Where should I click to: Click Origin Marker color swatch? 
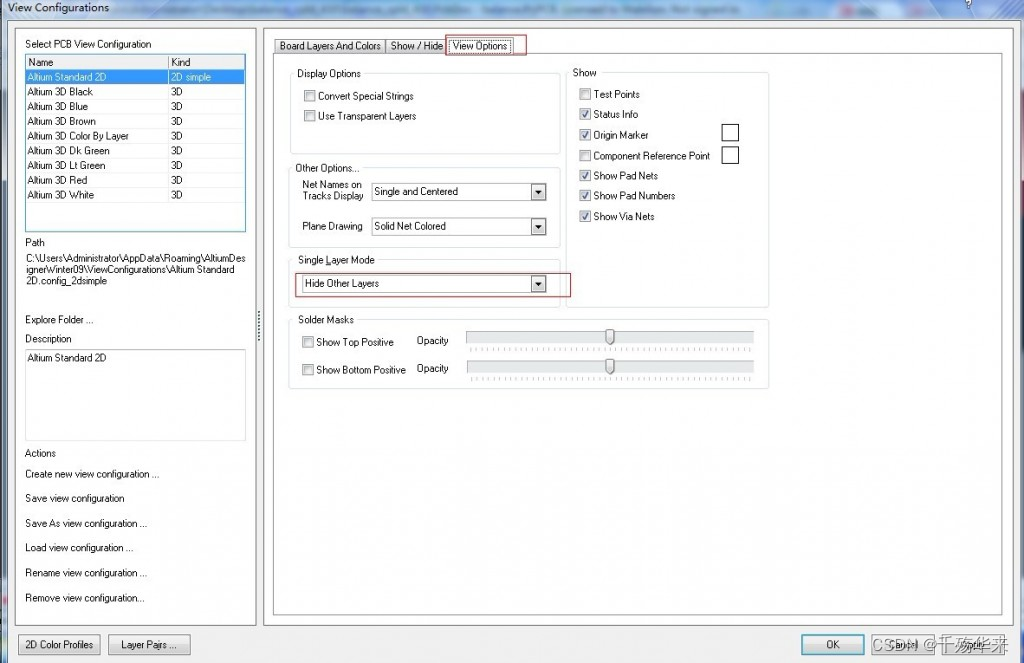click(x=730, y=133)
